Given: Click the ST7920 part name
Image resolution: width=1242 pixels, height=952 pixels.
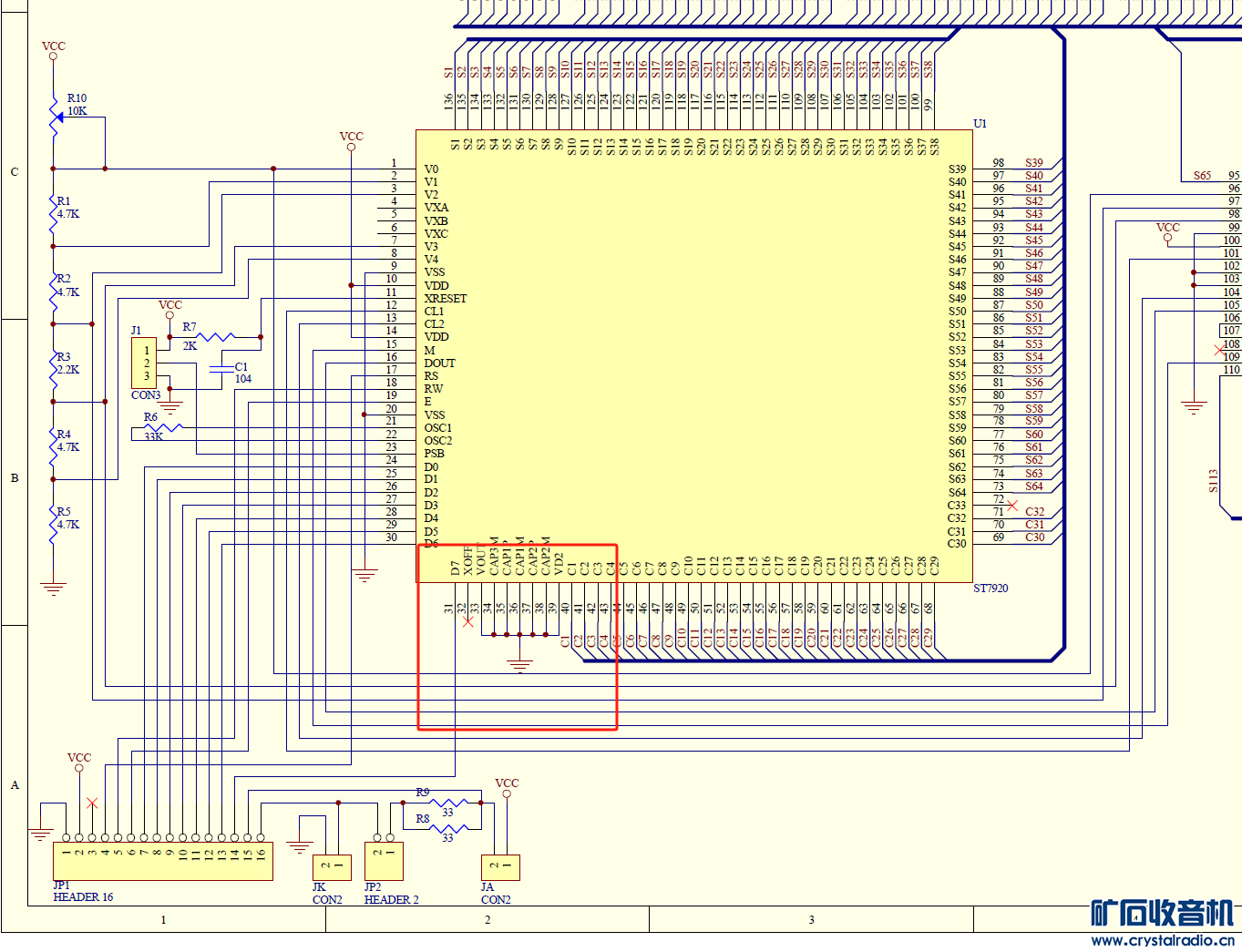Looking at the screenshot, I should [x=991, y=589].
